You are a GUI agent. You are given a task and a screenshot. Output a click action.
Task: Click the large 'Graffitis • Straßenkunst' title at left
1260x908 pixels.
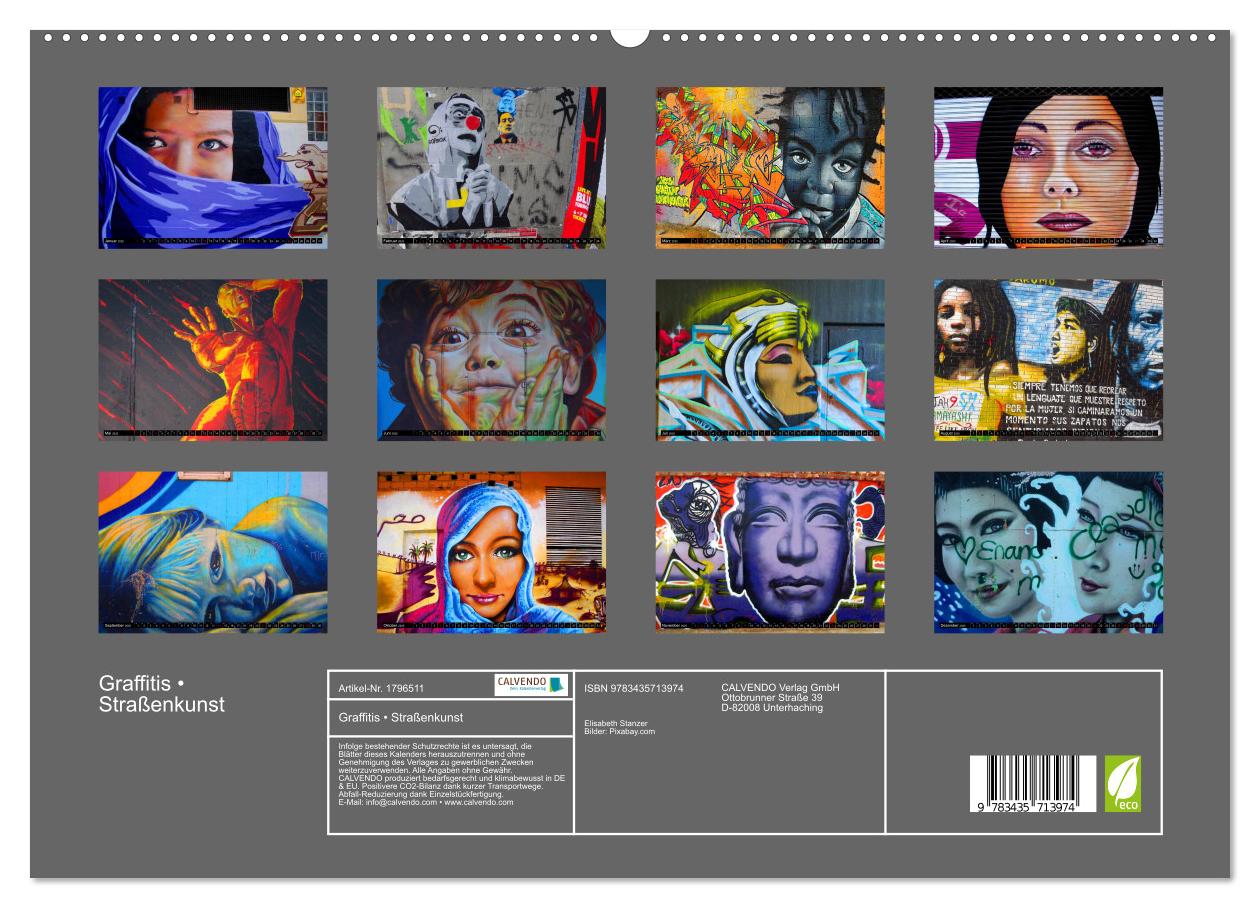162,694
